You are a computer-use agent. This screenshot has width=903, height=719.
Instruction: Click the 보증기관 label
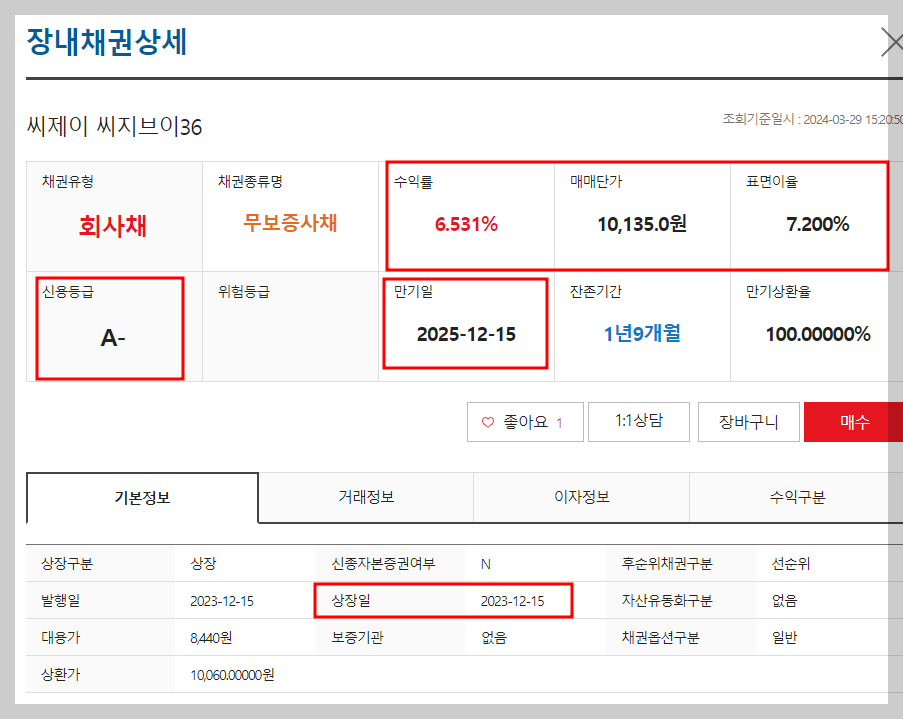[357, 638]
